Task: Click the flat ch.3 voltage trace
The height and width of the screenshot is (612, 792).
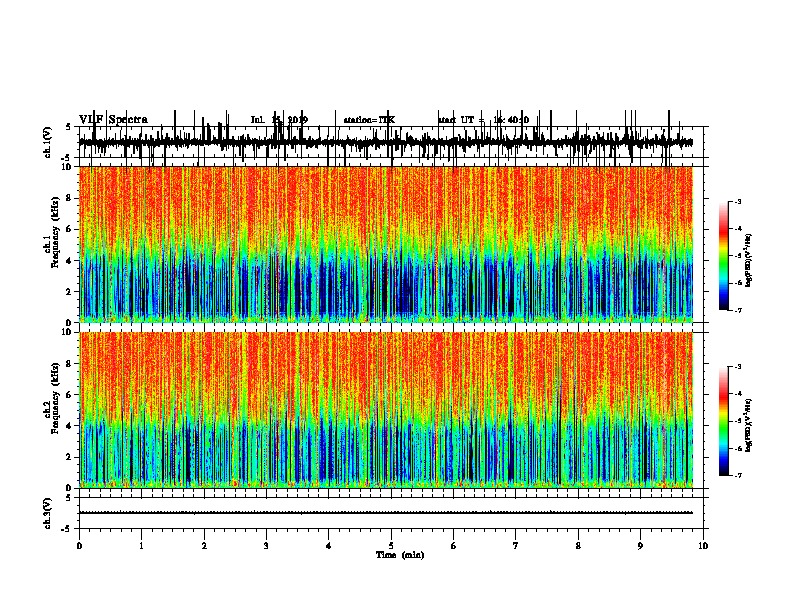Action: click(386, 513)
